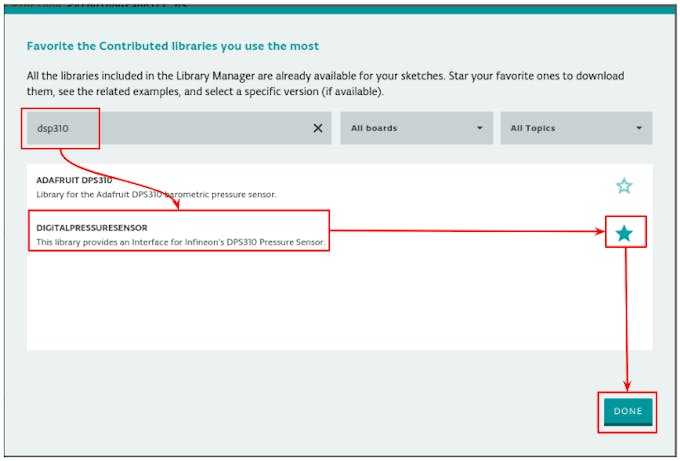Click blank dialog area left of DONE
Screen dimensions: 680x461
point(300,410)
